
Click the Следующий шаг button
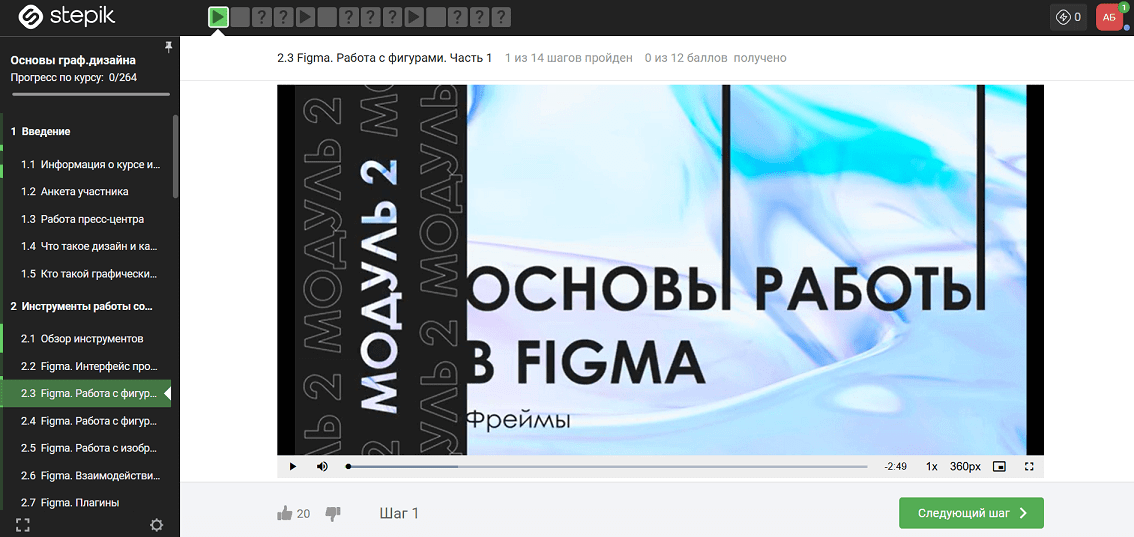(x=971, y=513)
